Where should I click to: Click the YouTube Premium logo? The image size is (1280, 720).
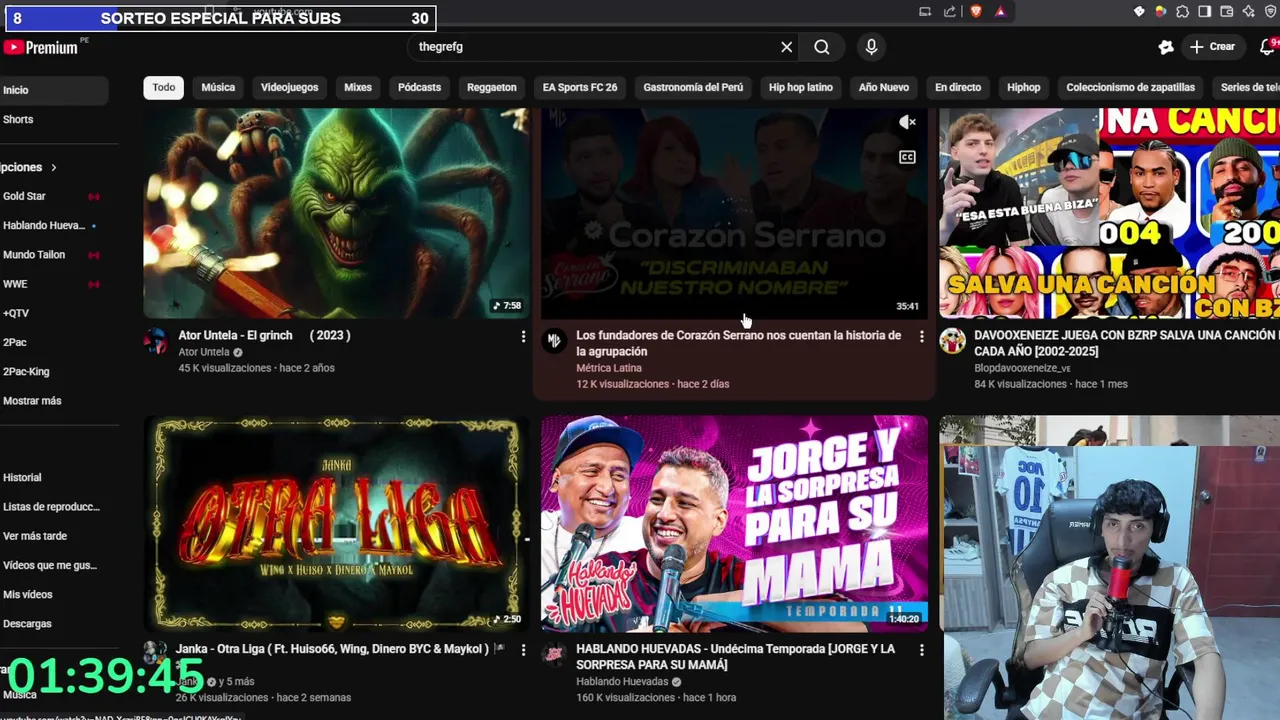tap(42, 47)
